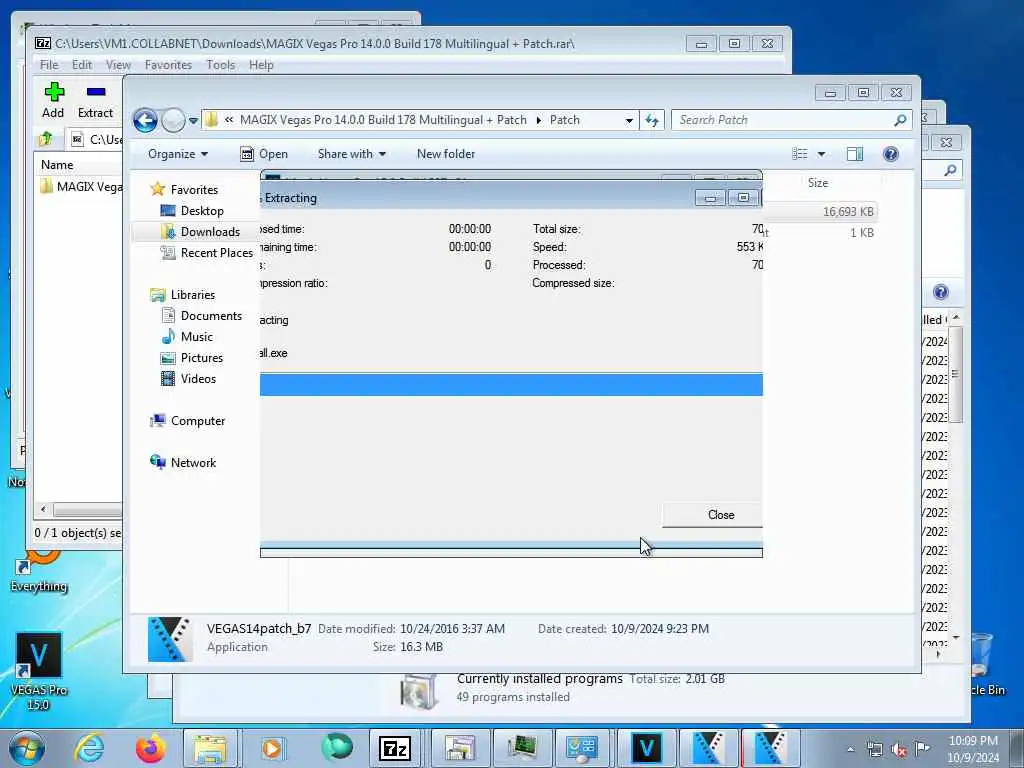Click the help icon in Programs window
Viewport: 1024px width, 768px height.
click(940, 293)
